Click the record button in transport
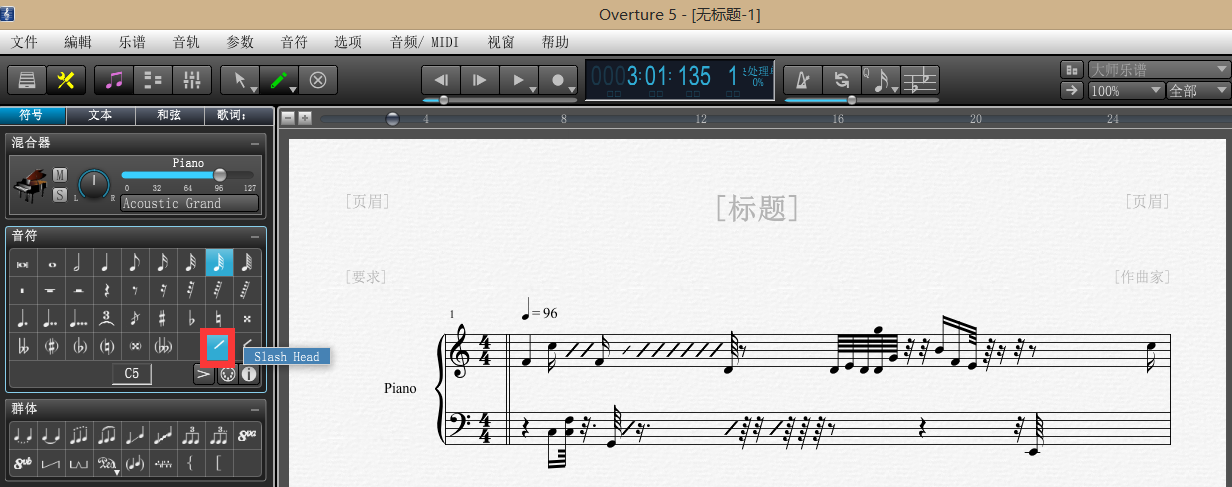Image resolution: width=1232 pixels, height=487 pixels. 558,80
